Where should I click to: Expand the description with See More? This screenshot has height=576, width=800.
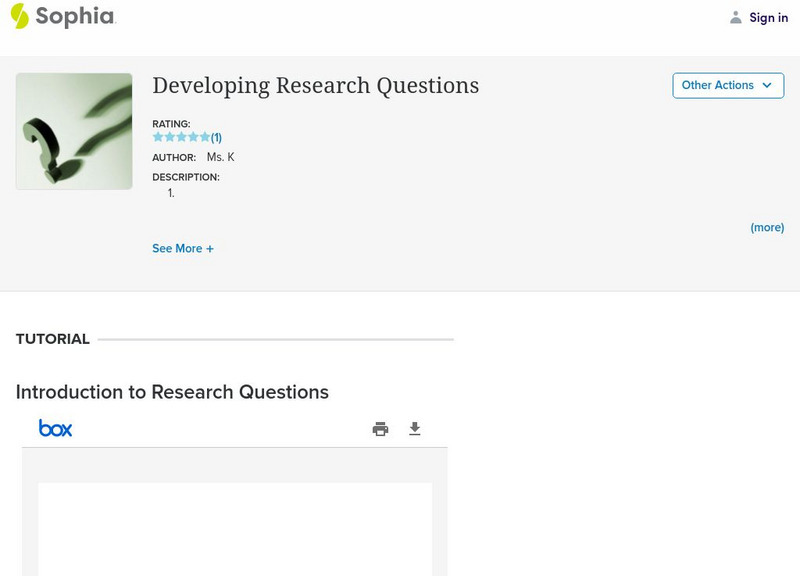click(183, 248)
